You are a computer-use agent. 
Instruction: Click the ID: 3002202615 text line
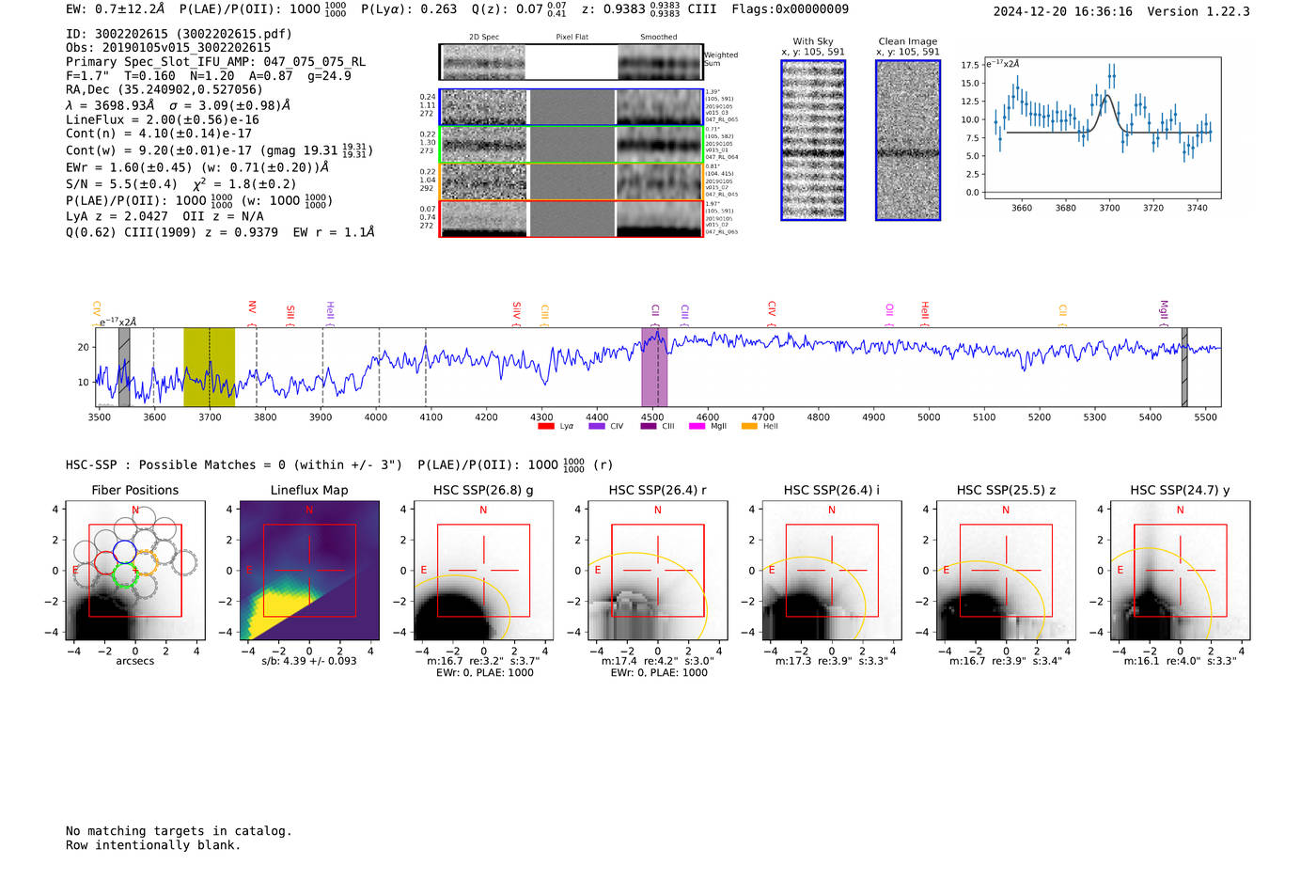(x=179, y=34)
